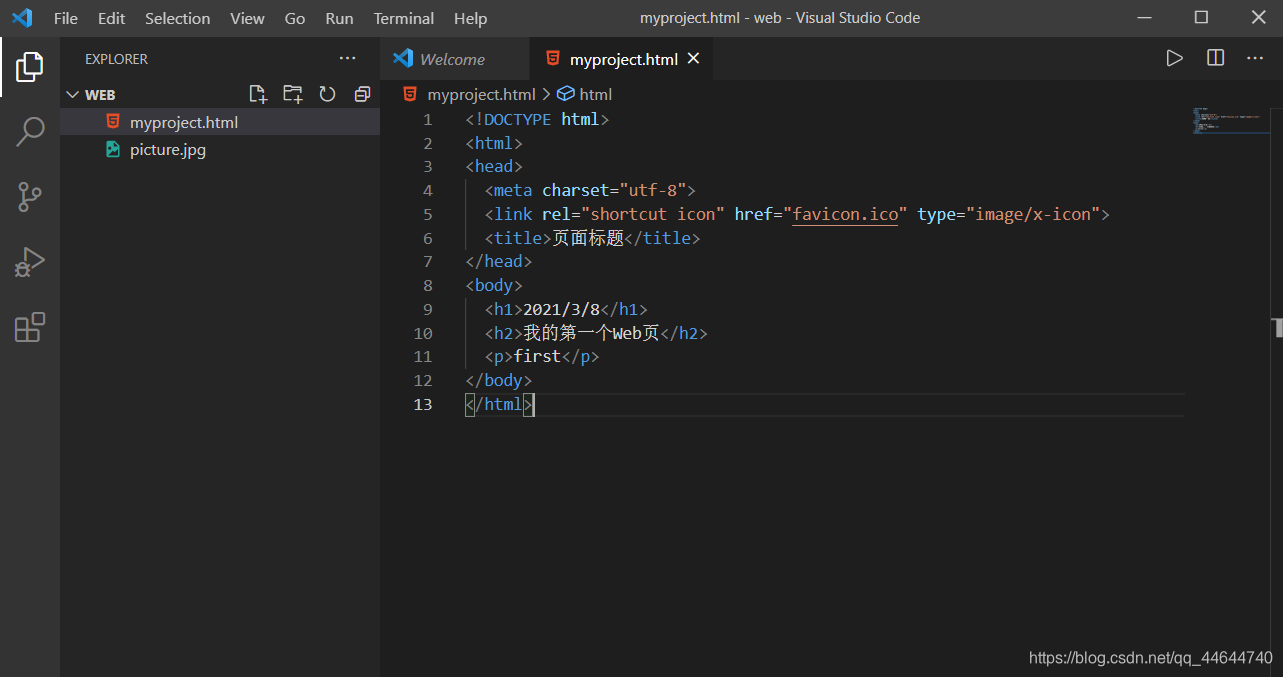Open the View menu

click(x=247, y=18)
